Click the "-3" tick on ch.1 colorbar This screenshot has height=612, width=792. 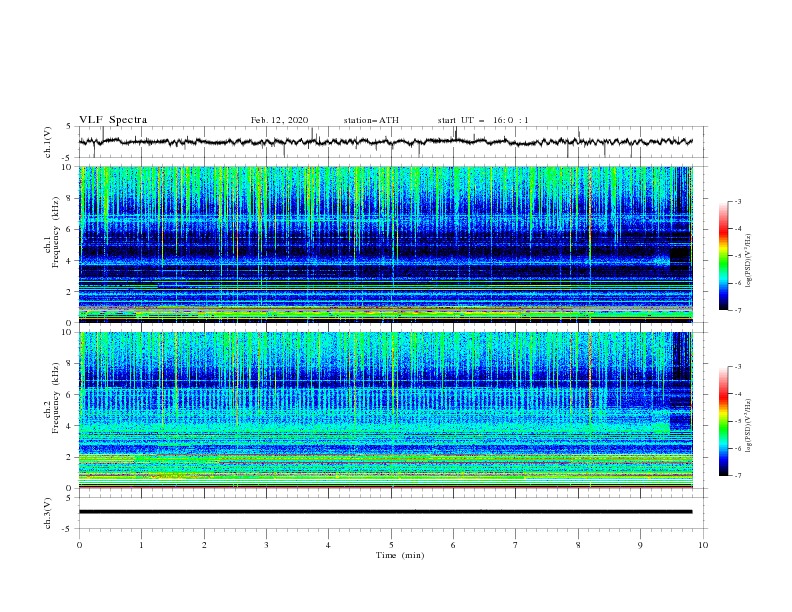tap(737, 201)
